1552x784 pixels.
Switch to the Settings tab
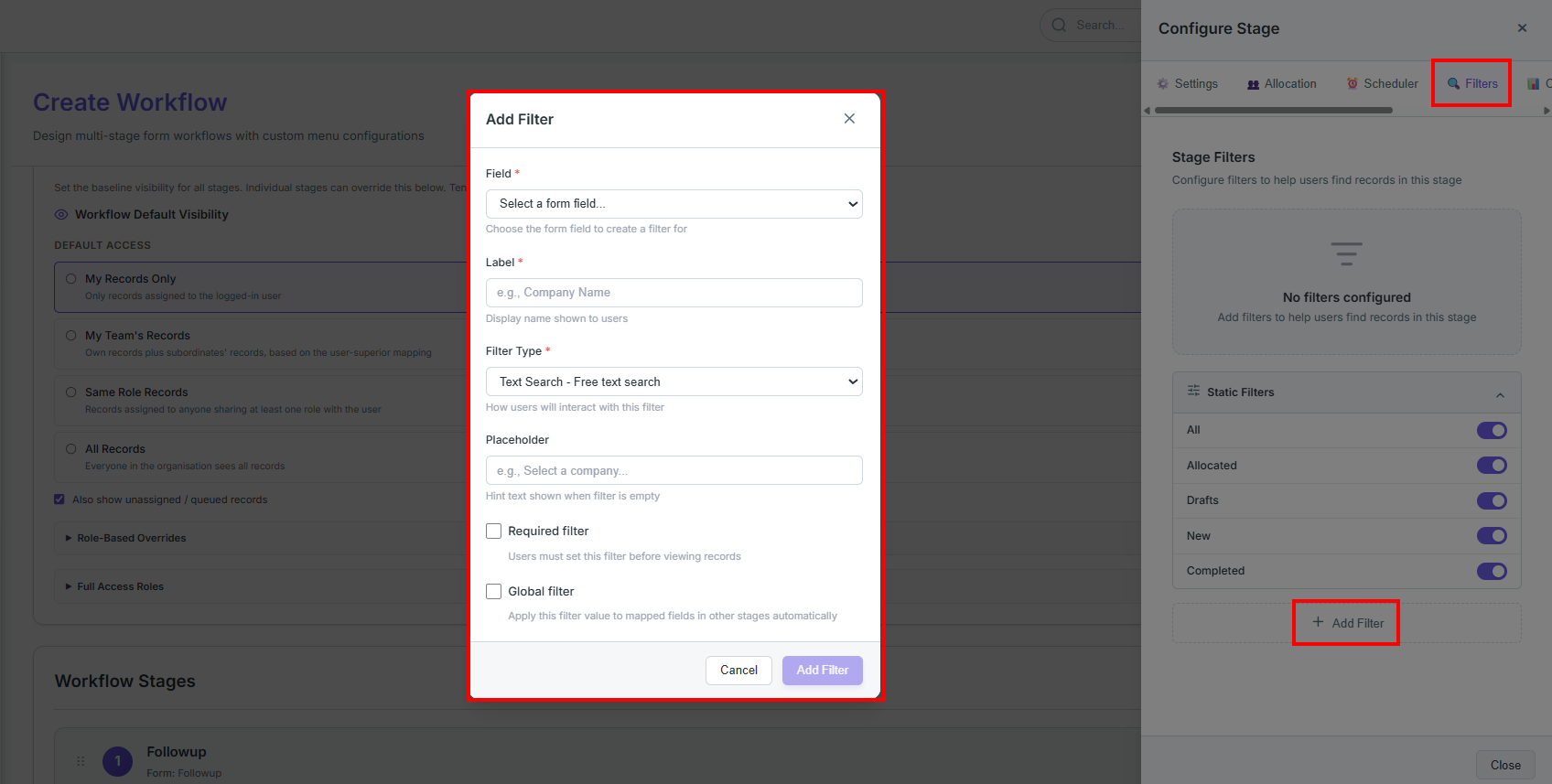coord(1187,83)
